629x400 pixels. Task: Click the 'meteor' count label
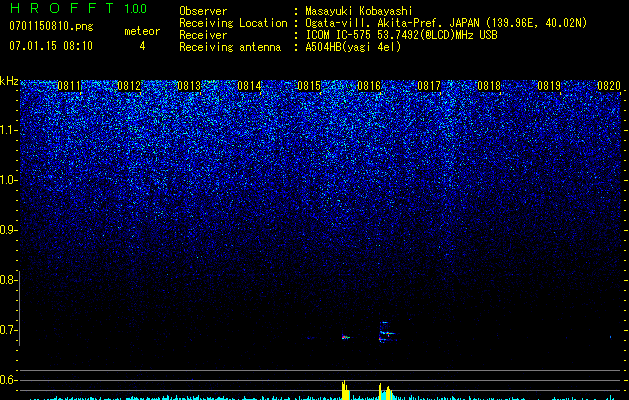tap(142, 31)
